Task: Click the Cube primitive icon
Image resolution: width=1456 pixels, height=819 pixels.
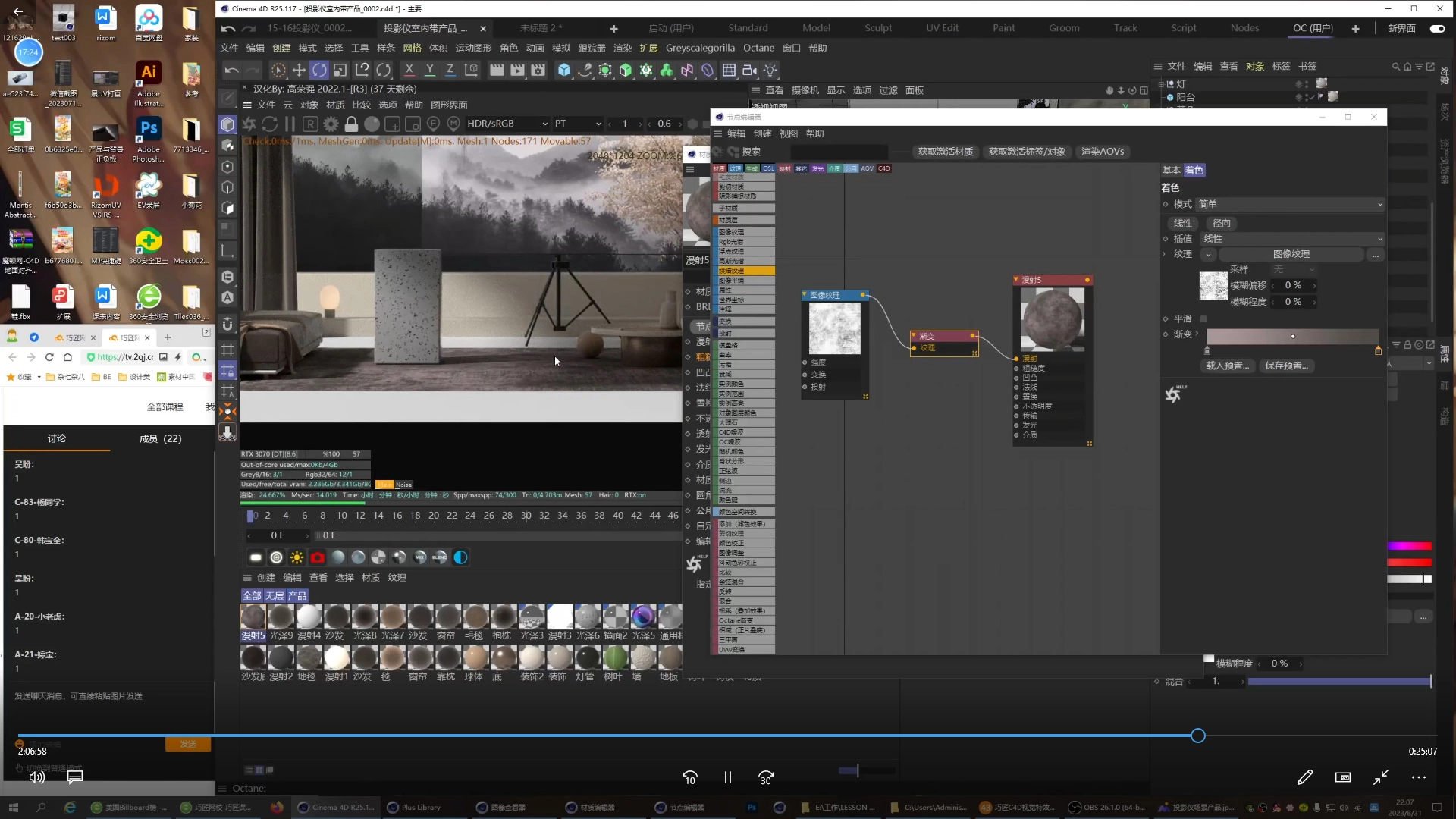Action: pyautogui.click(x=564, y=70)
